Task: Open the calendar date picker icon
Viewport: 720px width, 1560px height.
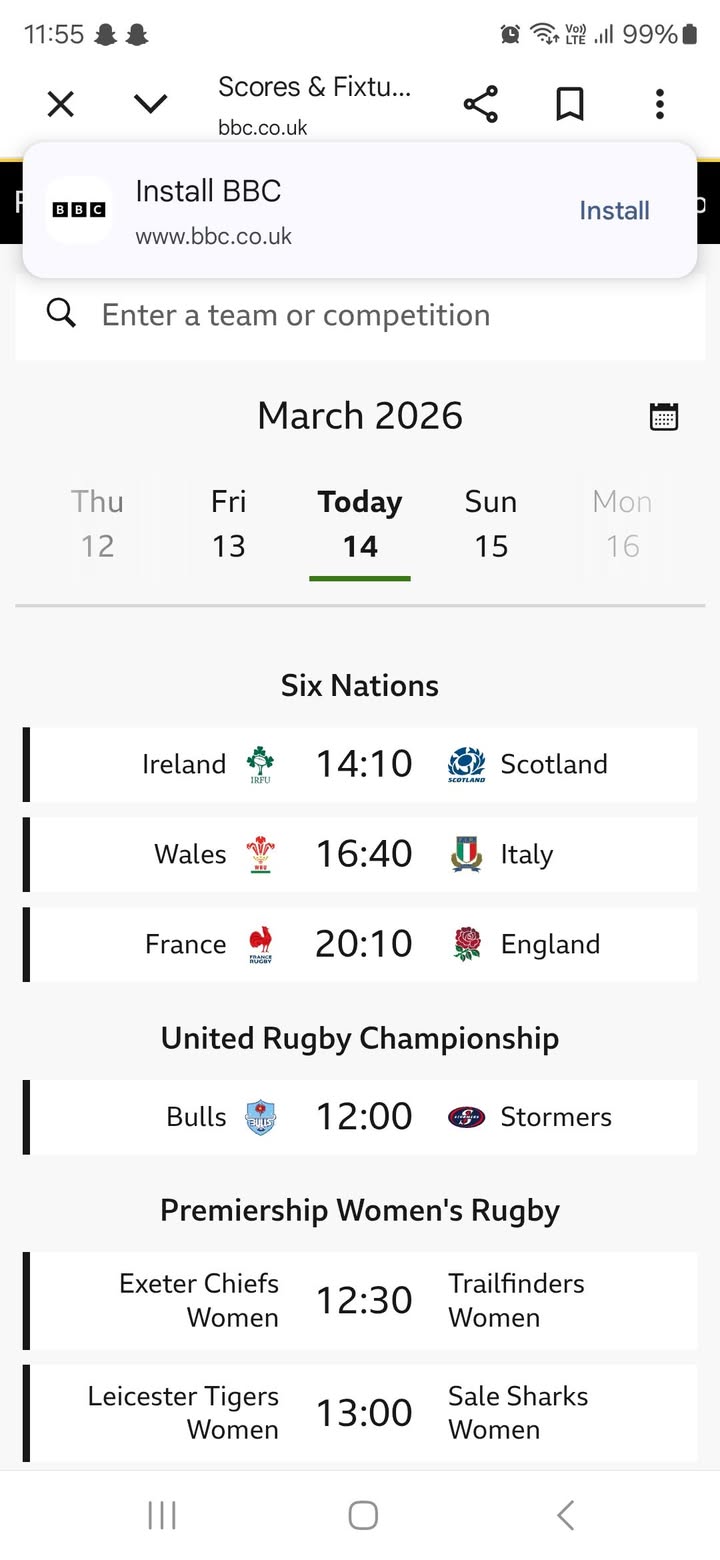Action: pyautogui.click(x=664, y=416)
